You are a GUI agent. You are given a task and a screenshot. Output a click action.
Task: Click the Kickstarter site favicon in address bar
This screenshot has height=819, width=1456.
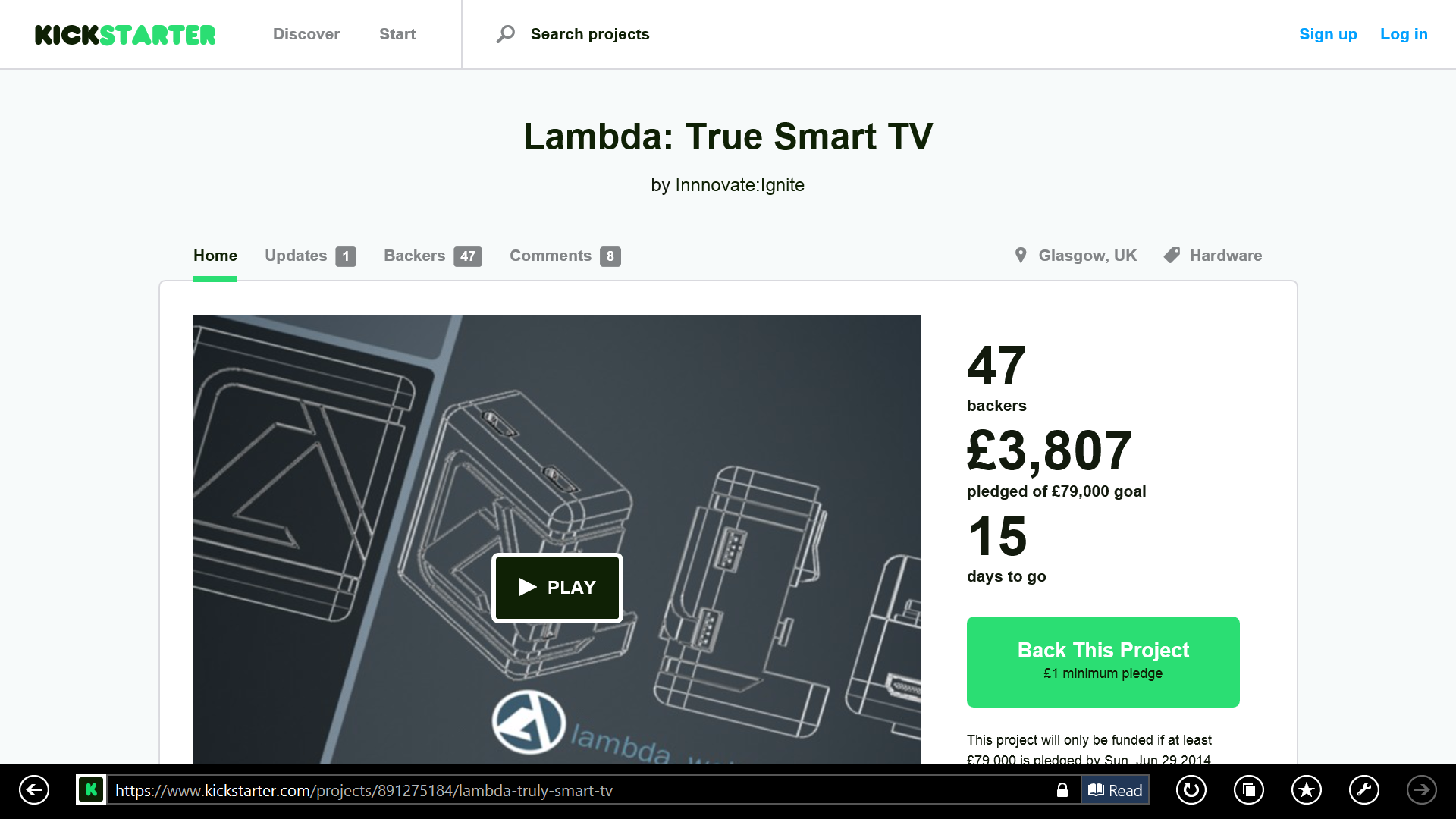coord(91,790)
